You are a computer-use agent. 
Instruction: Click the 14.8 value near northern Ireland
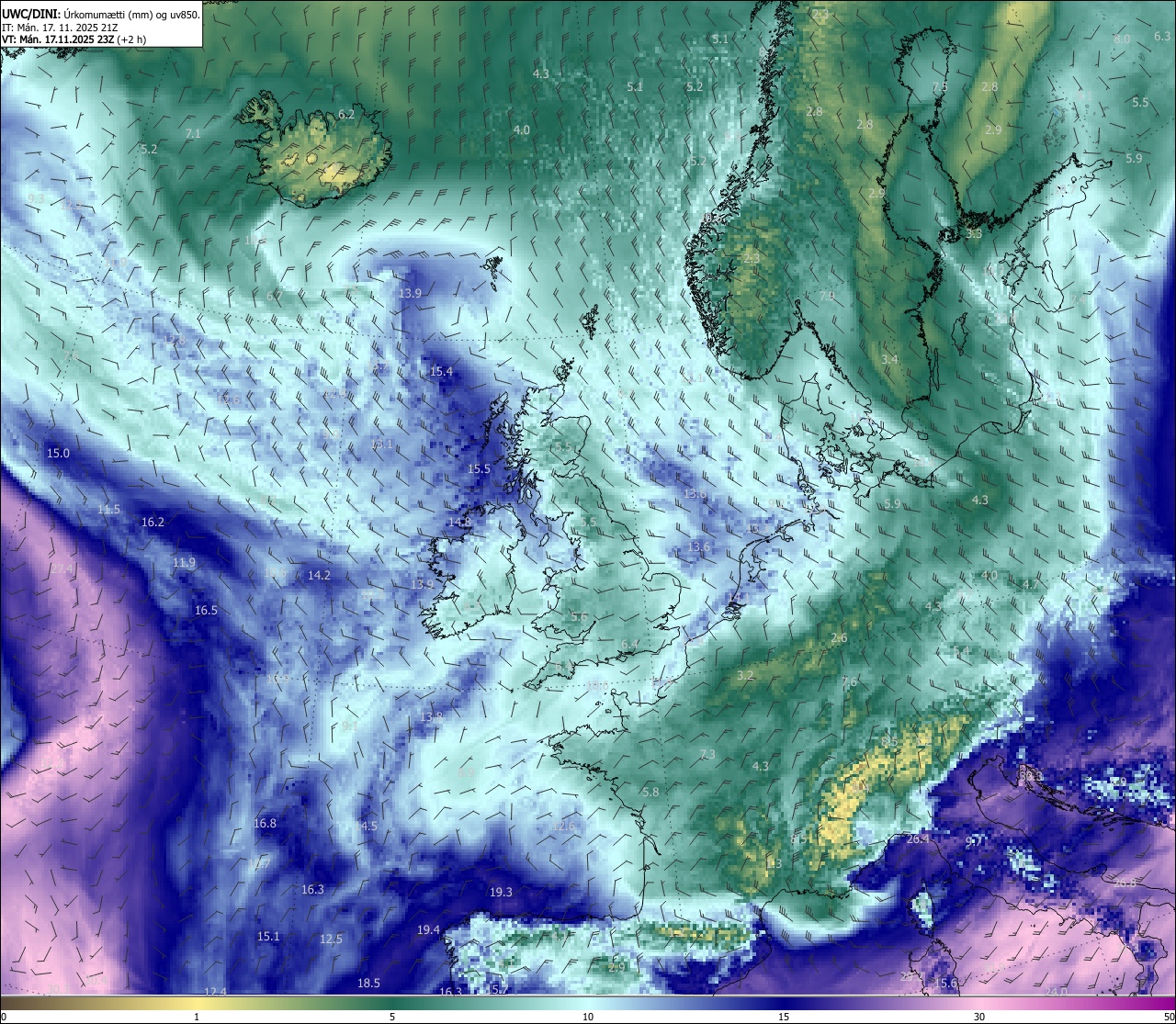point(459,522)
